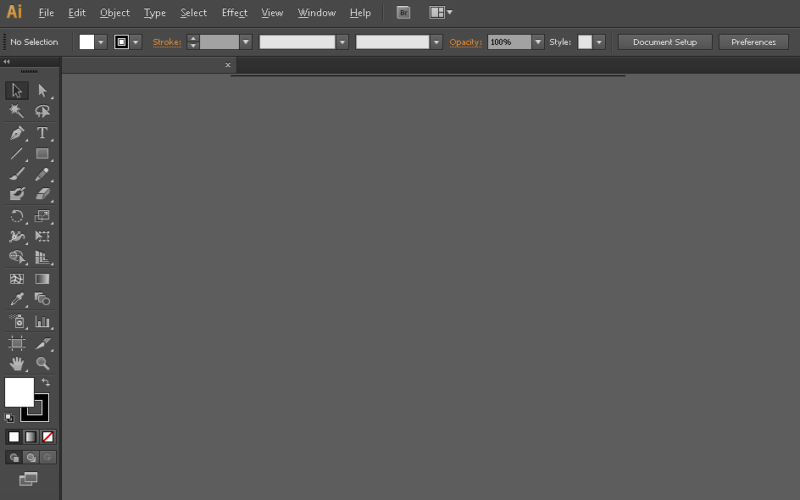Open the Edit menu

pos(77,13)
